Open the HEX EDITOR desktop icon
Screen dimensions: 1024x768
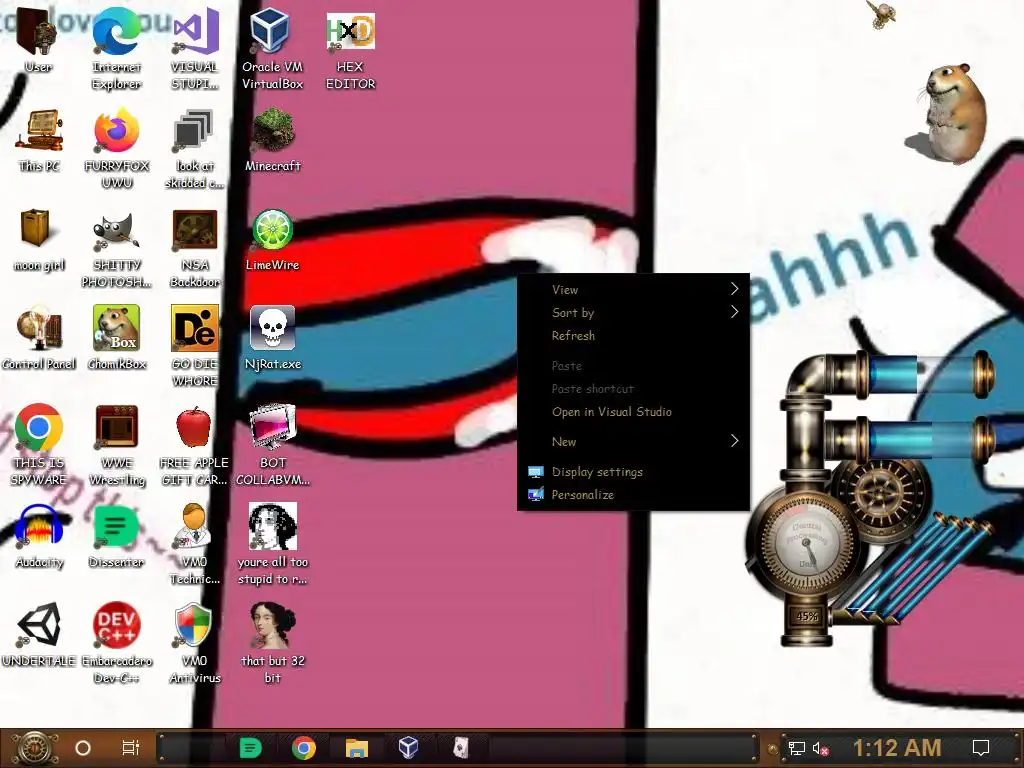coord(351,49)
